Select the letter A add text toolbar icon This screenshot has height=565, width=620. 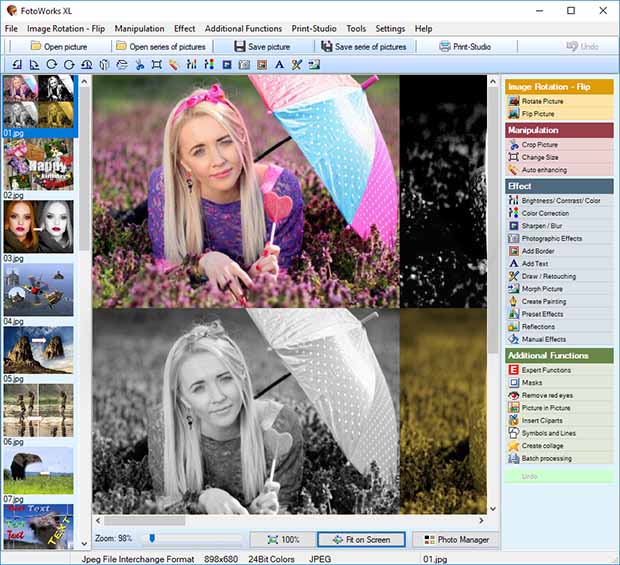point(279,64)
